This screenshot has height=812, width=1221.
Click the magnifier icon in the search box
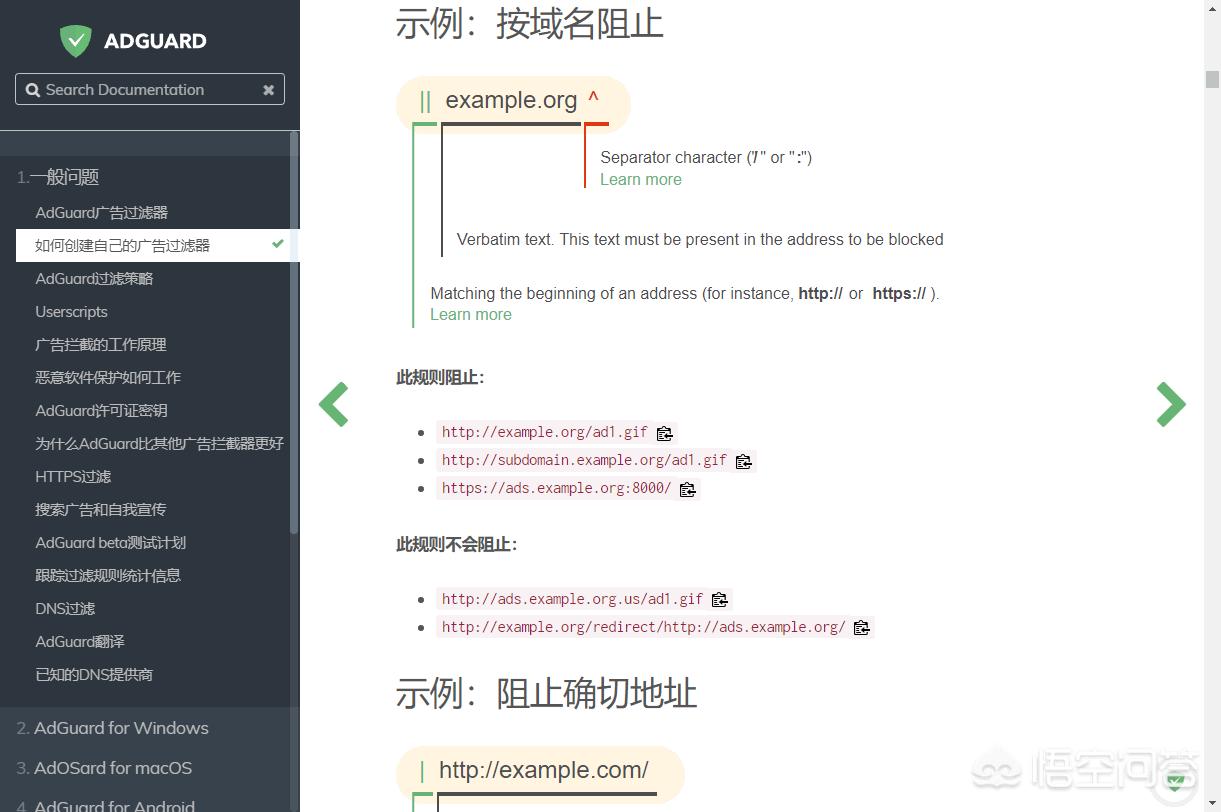33,90
